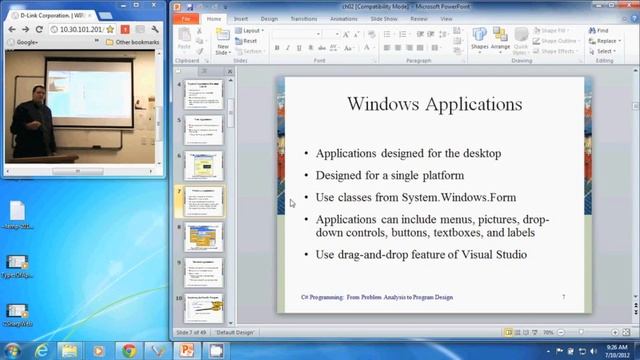Switch to the Review tab
The height and width of the screenshot is (360, 640).
coord(419,19)
